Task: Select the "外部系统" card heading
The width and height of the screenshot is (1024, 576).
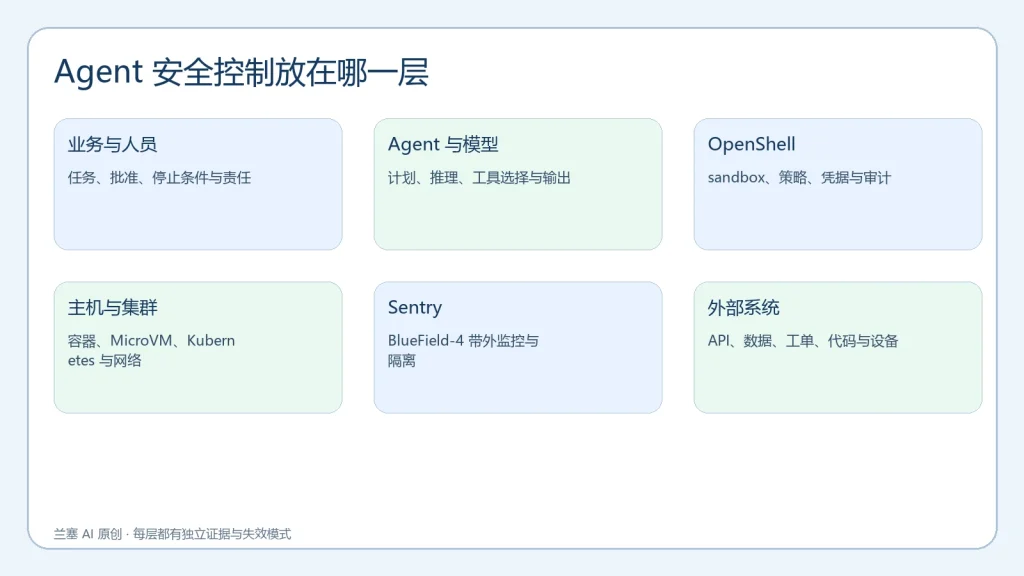Action: point(743,308)
